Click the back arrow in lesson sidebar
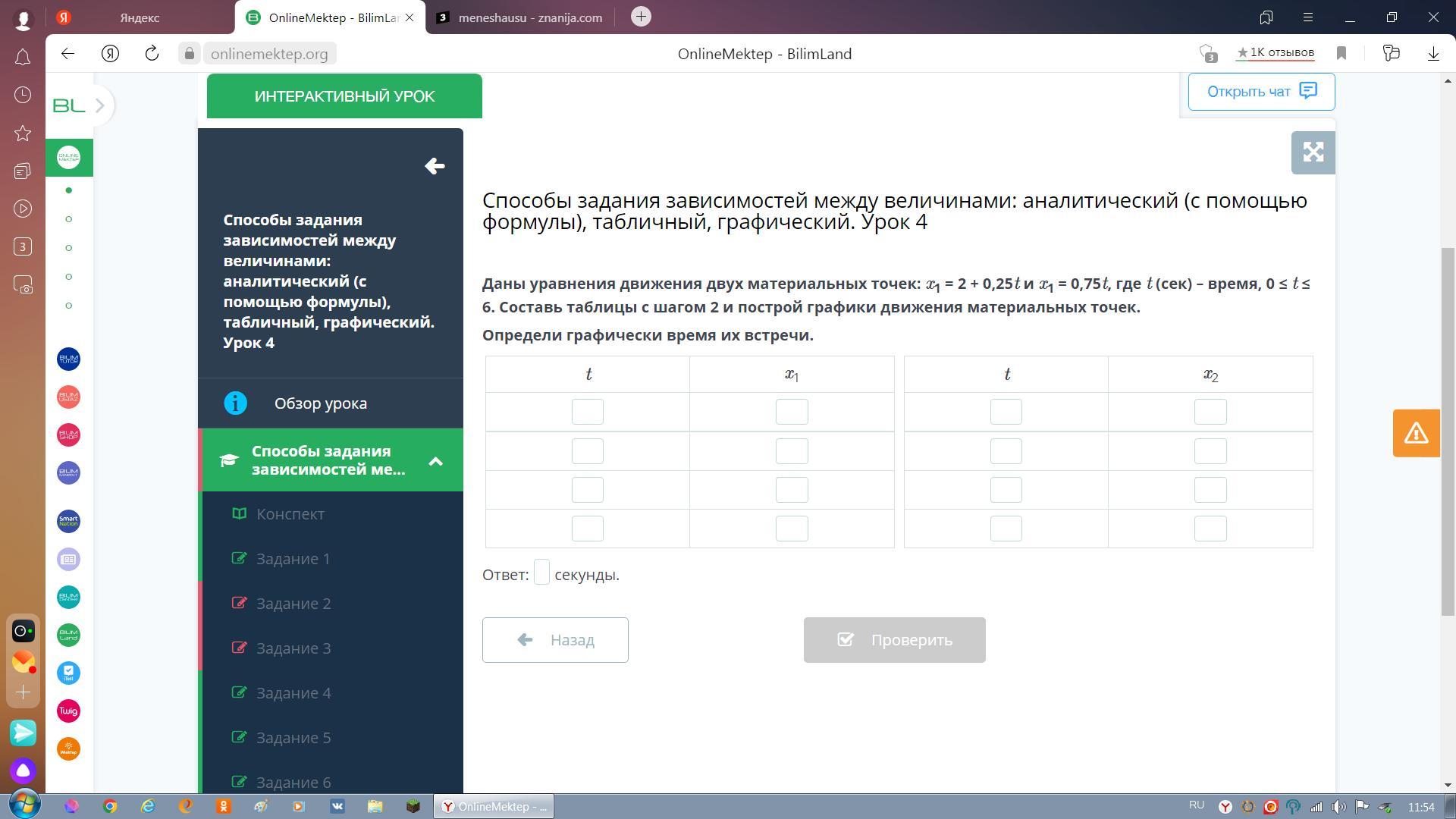 point(435,166)
